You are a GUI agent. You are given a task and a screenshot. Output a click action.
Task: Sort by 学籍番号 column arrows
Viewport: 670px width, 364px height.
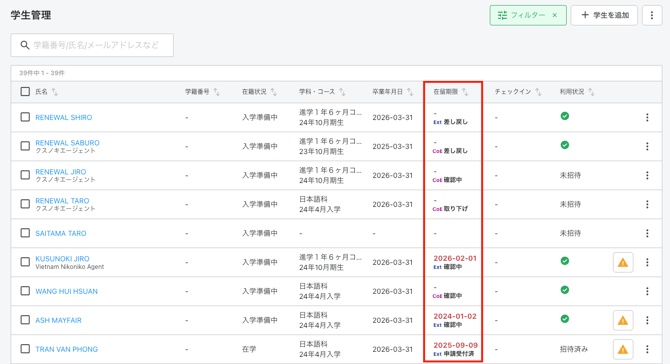coord(217,92)
